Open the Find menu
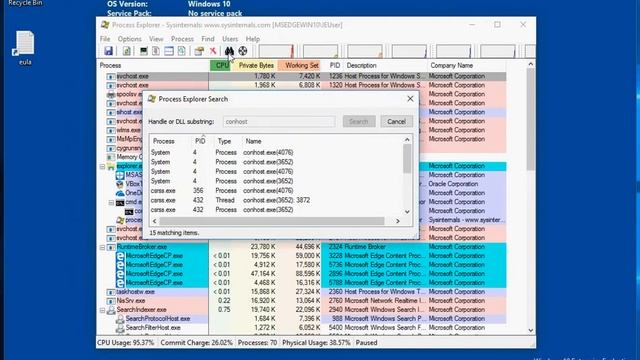 pos(208,39)
